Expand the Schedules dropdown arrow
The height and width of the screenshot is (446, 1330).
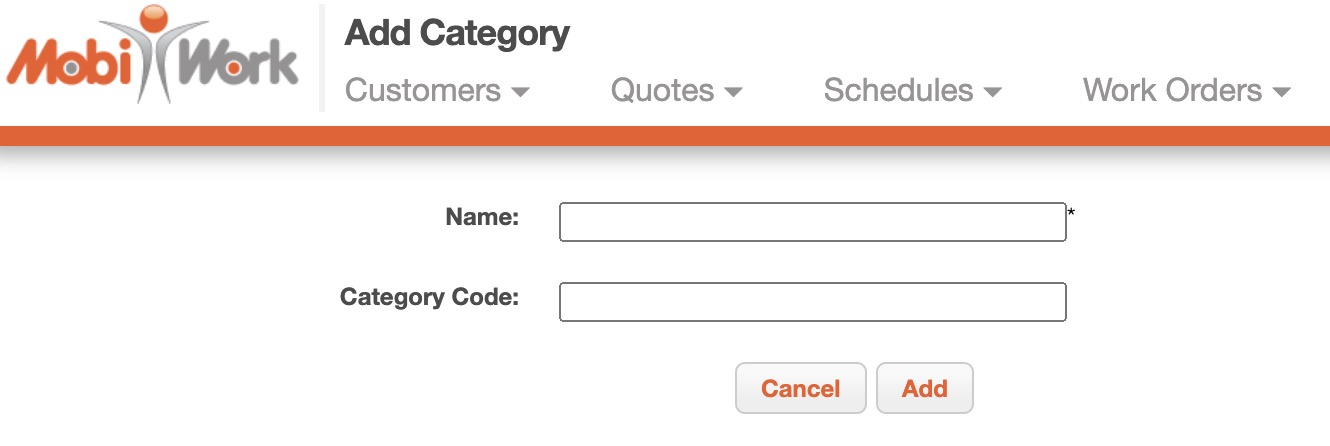coord(993,92)
